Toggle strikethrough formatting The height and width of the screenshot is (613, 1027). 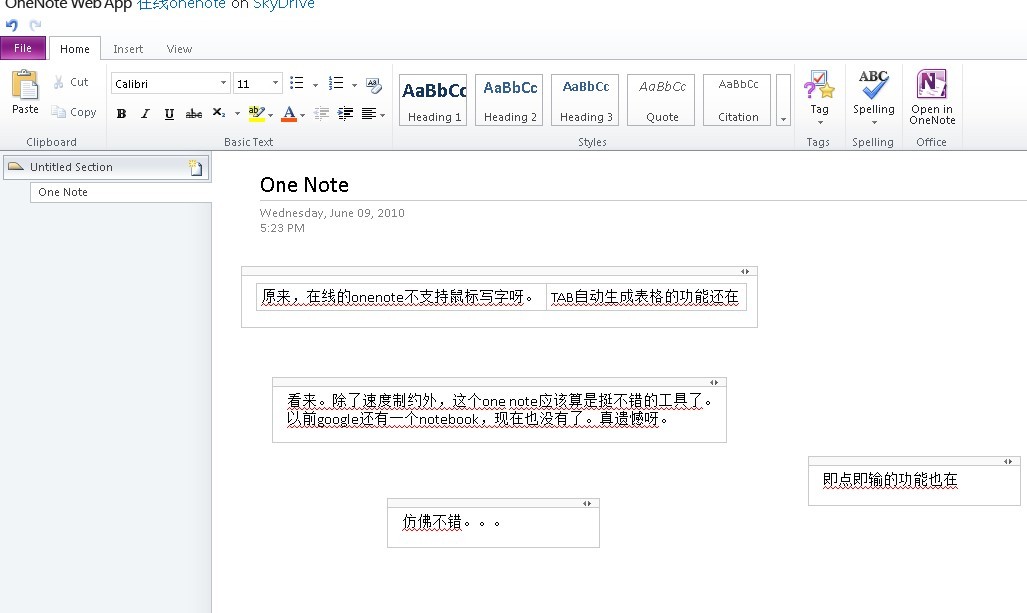[x=194, y=114]
